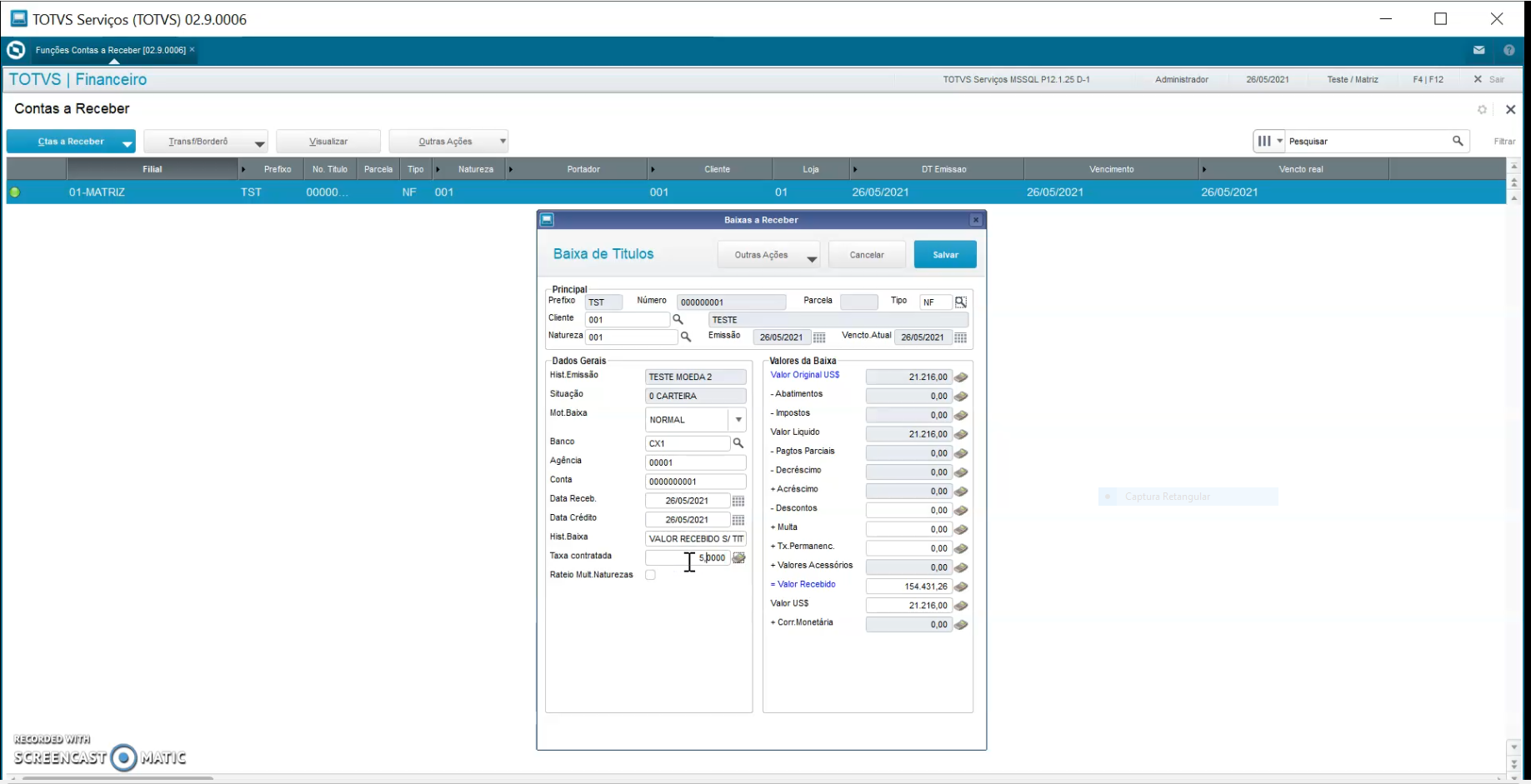1531x784 pixels.
Task: Close the Funções Contas a Receber tab
Action: [192, 49]
